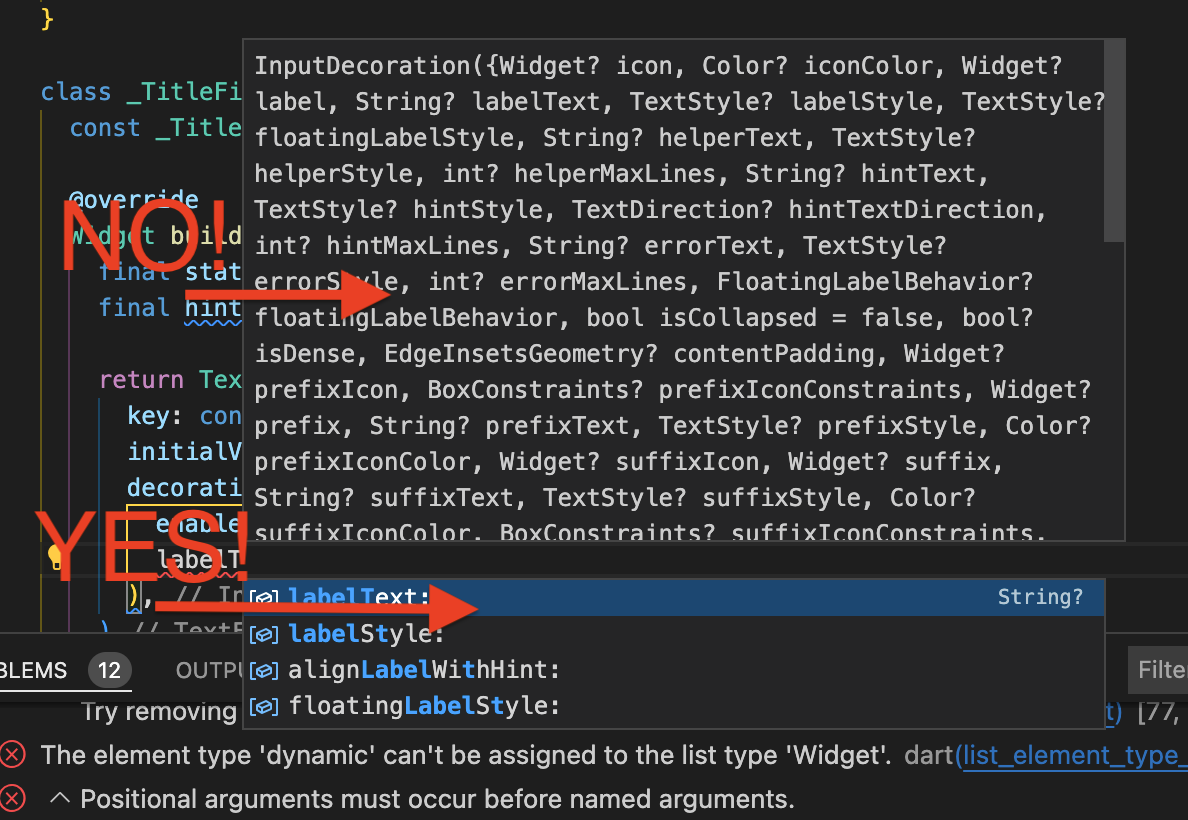Click the property icon beside floatingLabelStyle:
The height and width of the screenshot is (820, 1188).
[x=264, y=707]
